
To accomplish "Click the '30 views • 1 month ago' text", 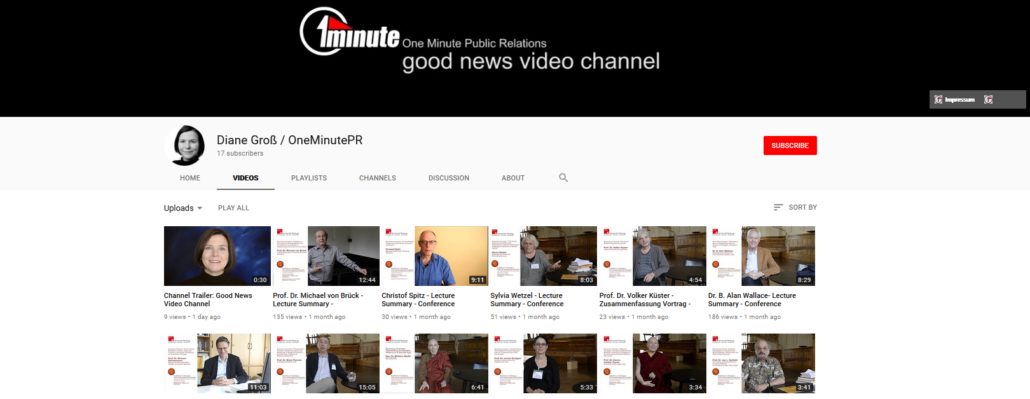I will [416, 317].
